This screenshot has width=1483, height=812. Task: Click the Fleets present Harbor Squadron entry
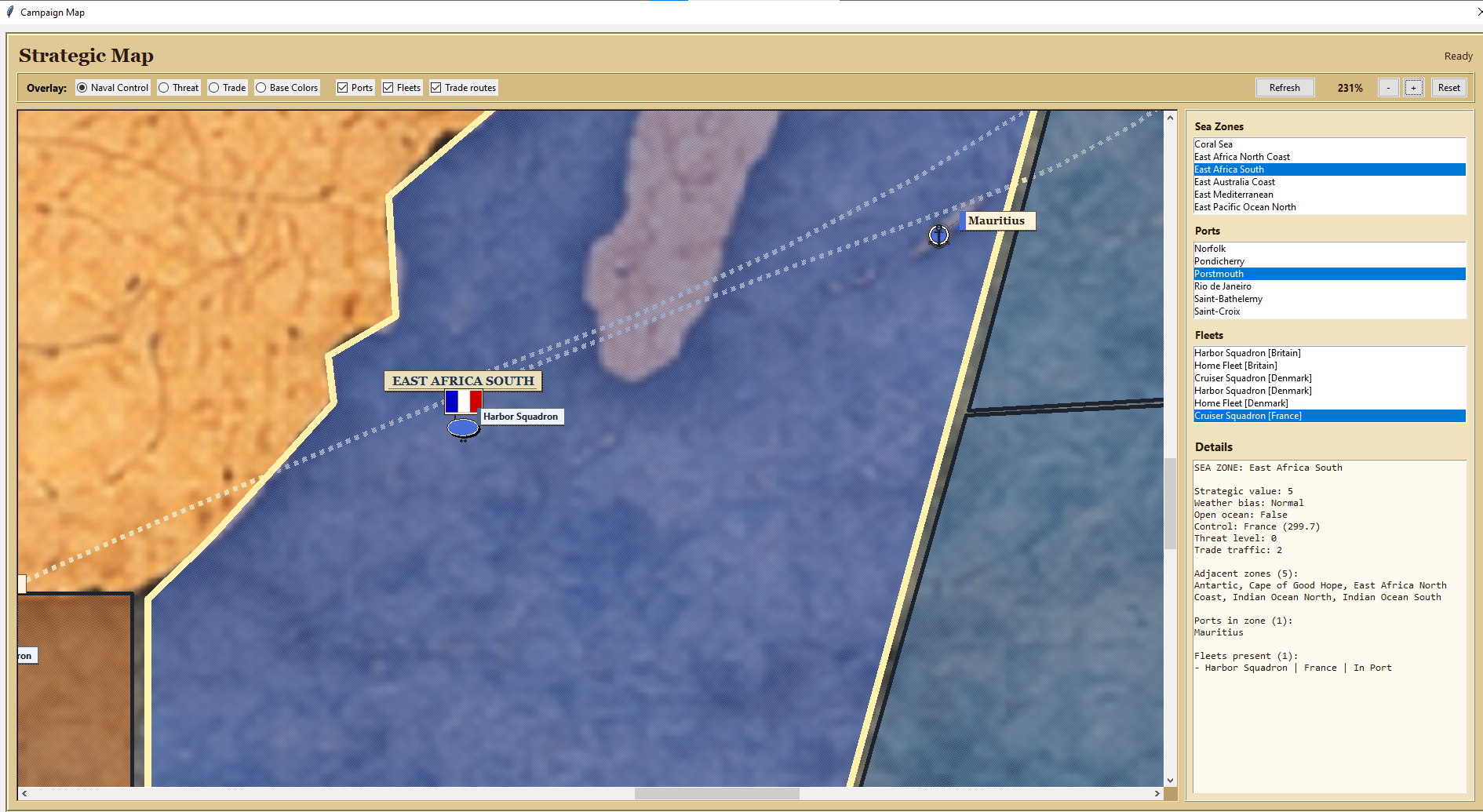click(1292, 668)
